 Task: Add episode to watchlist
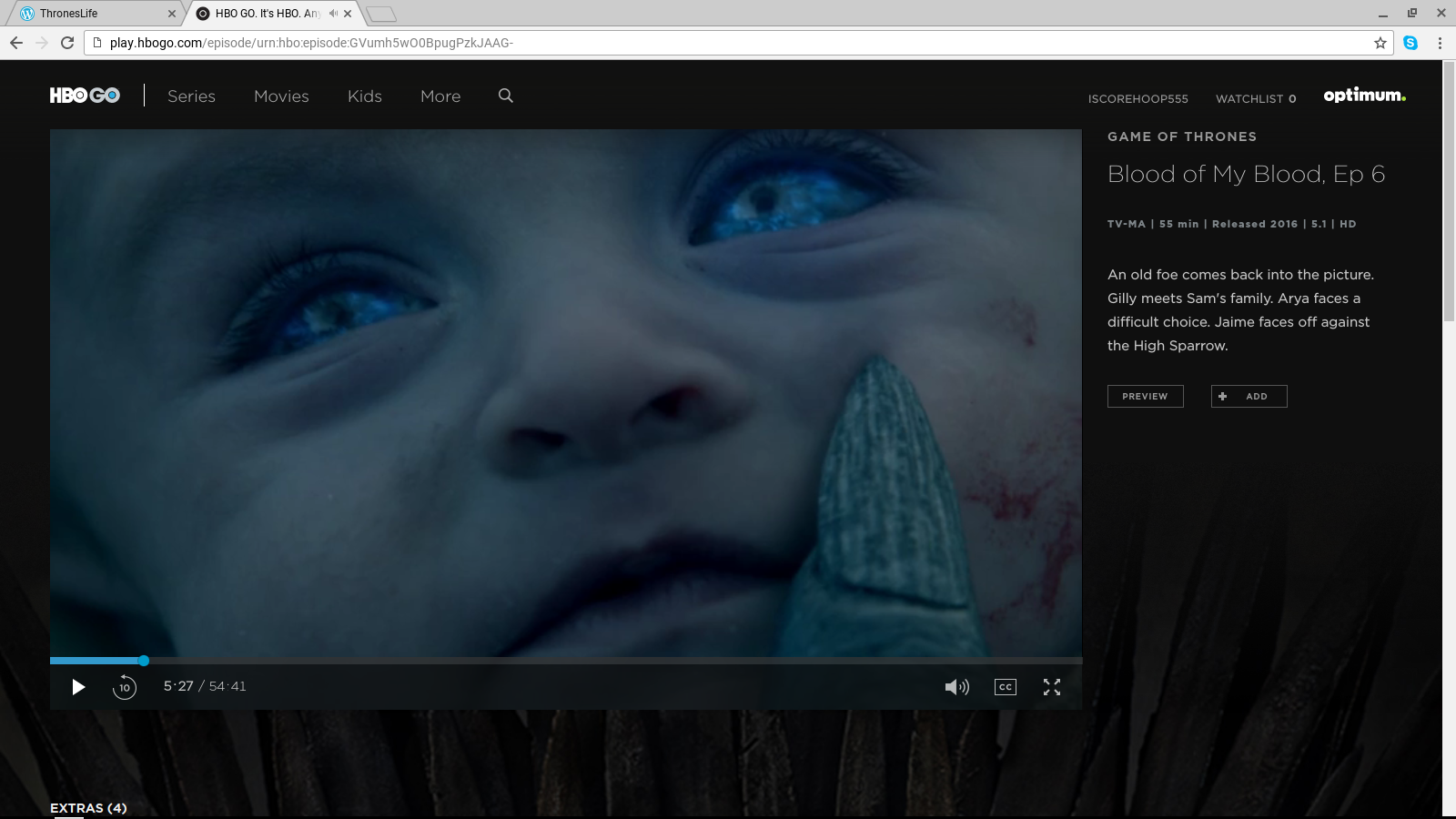[1249, 396]
